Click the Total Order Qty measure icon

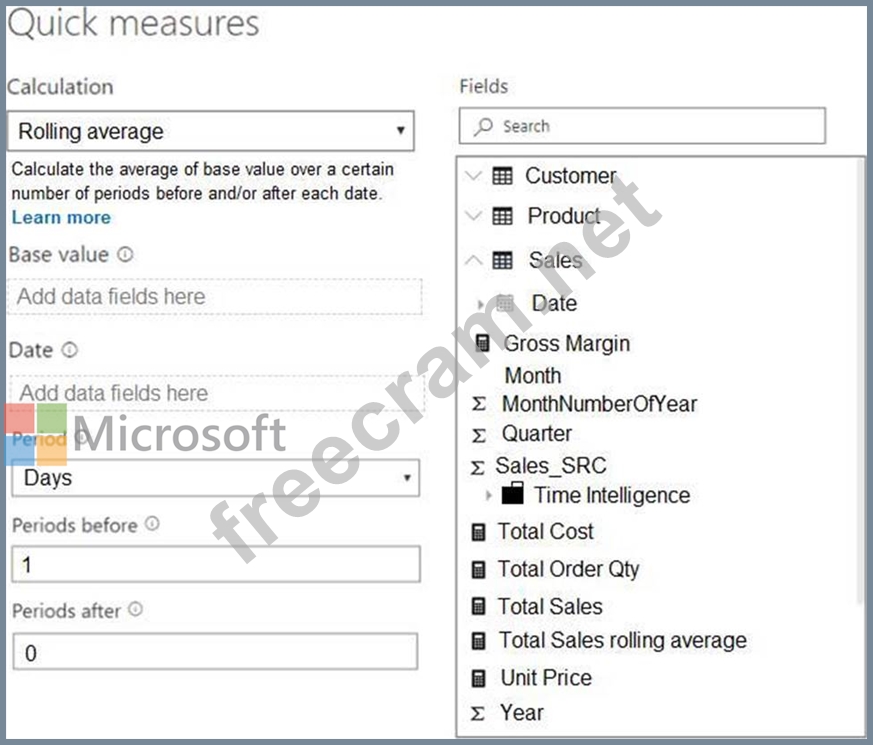click(479, 569)
